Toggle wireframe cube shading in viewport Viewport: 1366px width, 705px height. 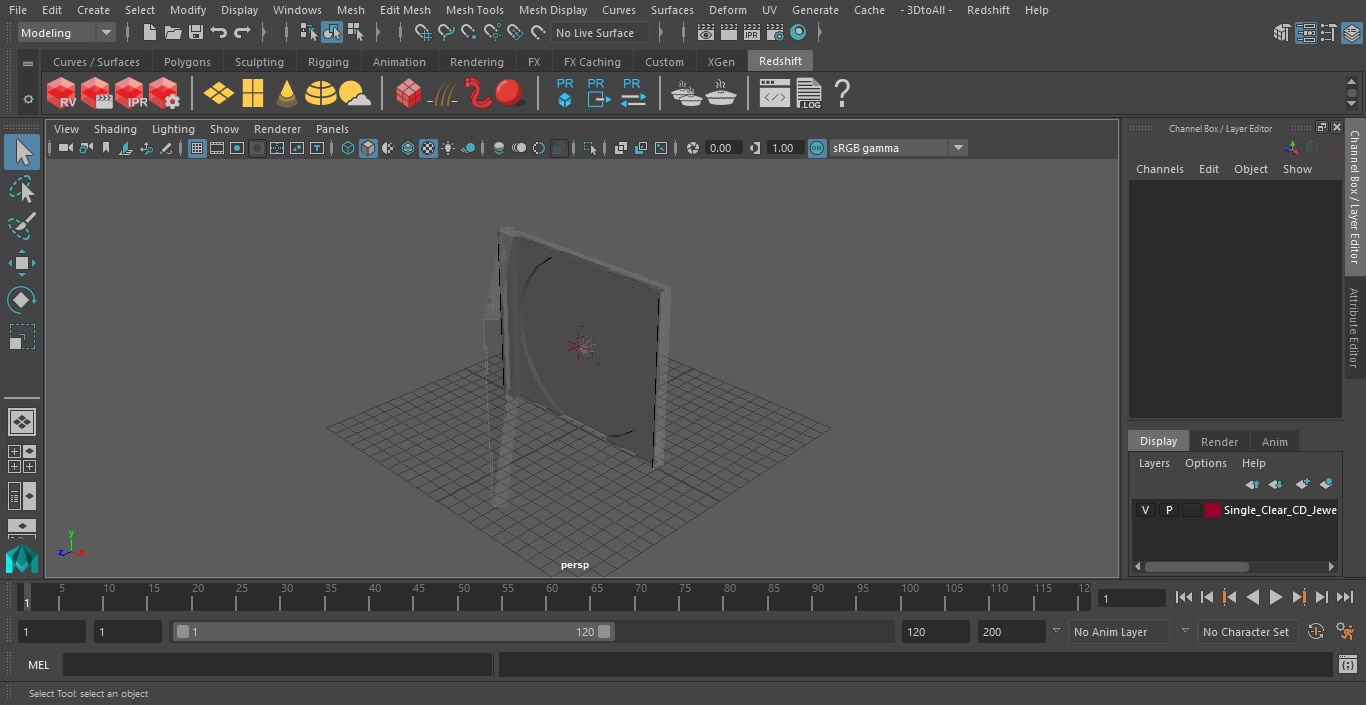[x=347, y=148]
